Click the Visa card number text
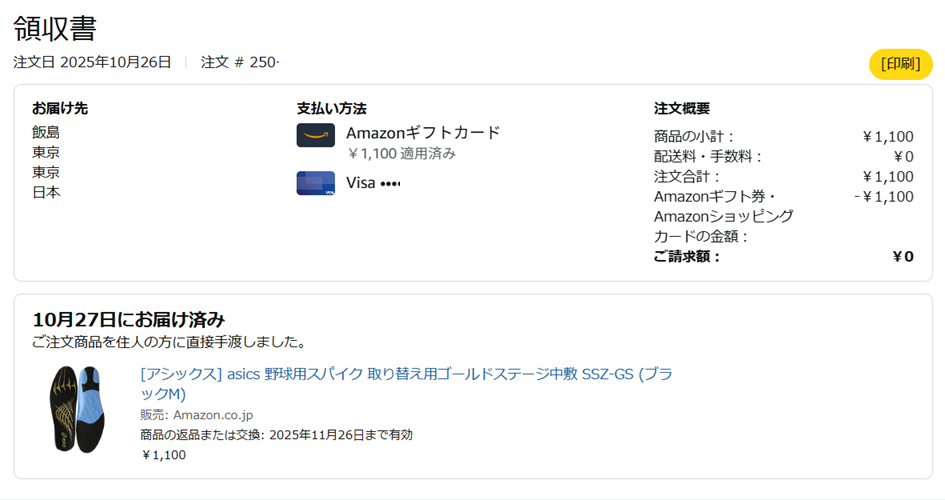The image size is (945, 500). click(x=373, y=183)
